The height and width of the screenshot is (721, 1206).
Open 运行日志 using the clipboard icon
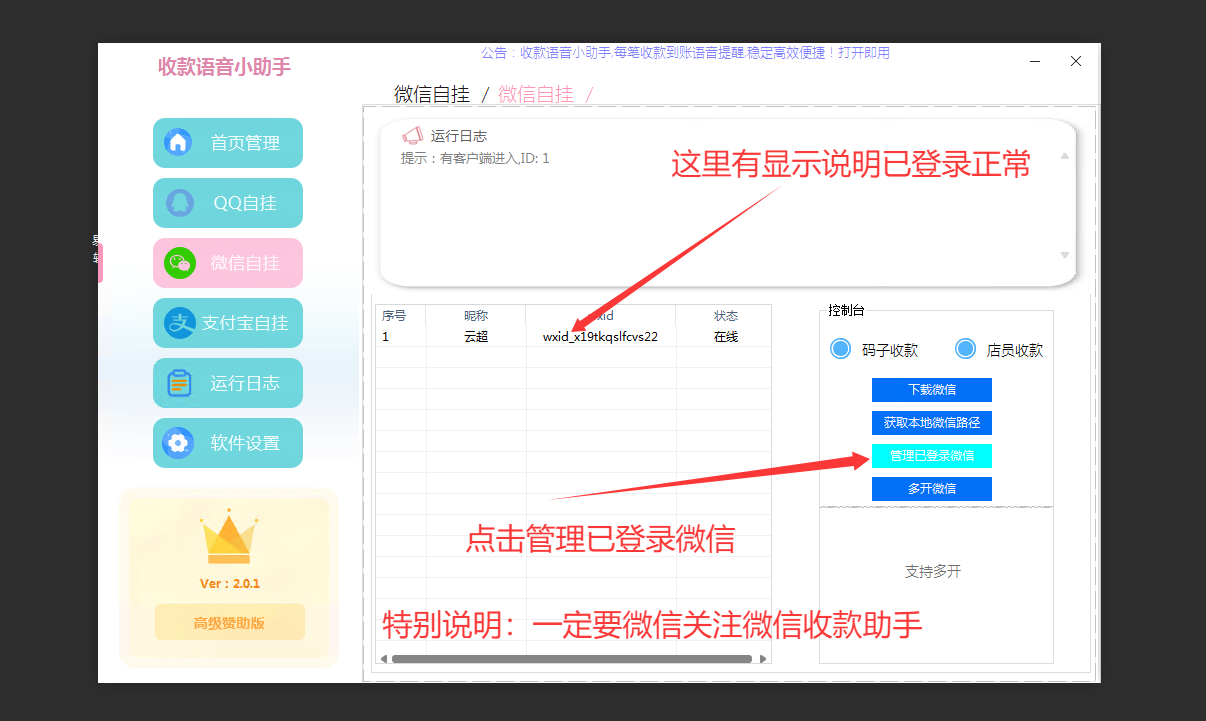[x=180, y=382]
